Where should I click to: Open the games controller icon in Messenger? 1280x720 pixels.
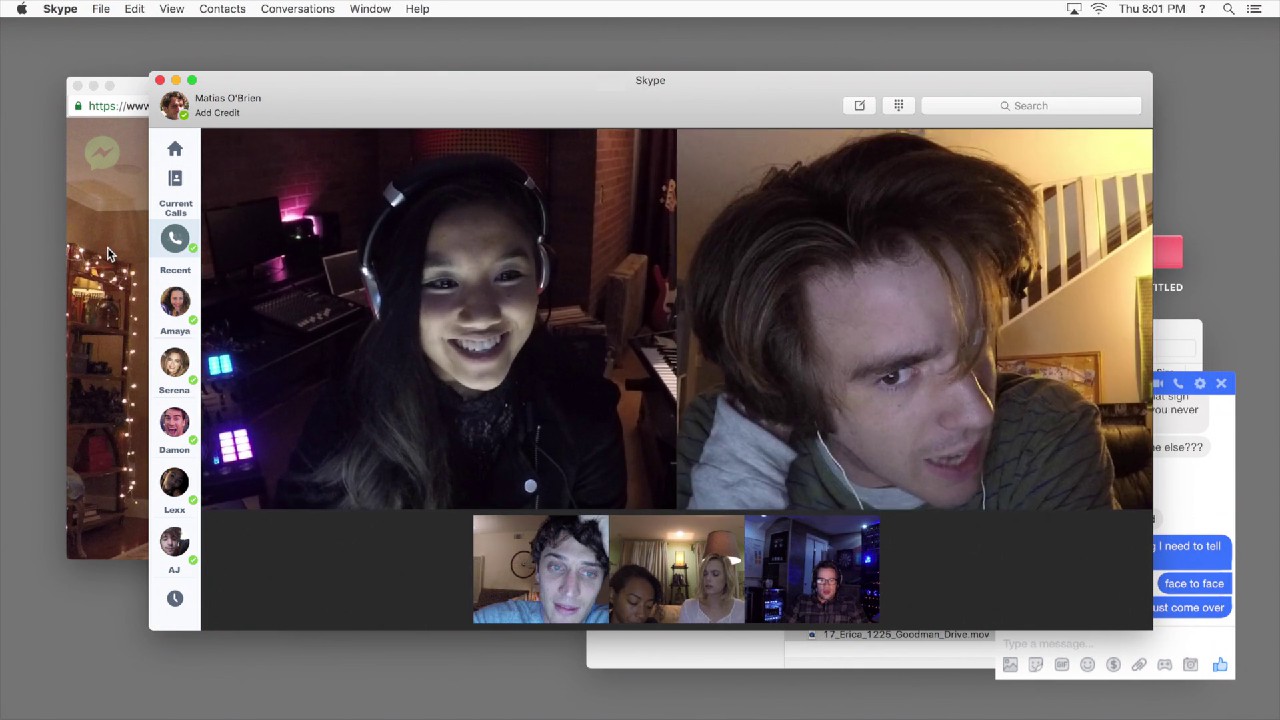click(x=1165, y=665)
